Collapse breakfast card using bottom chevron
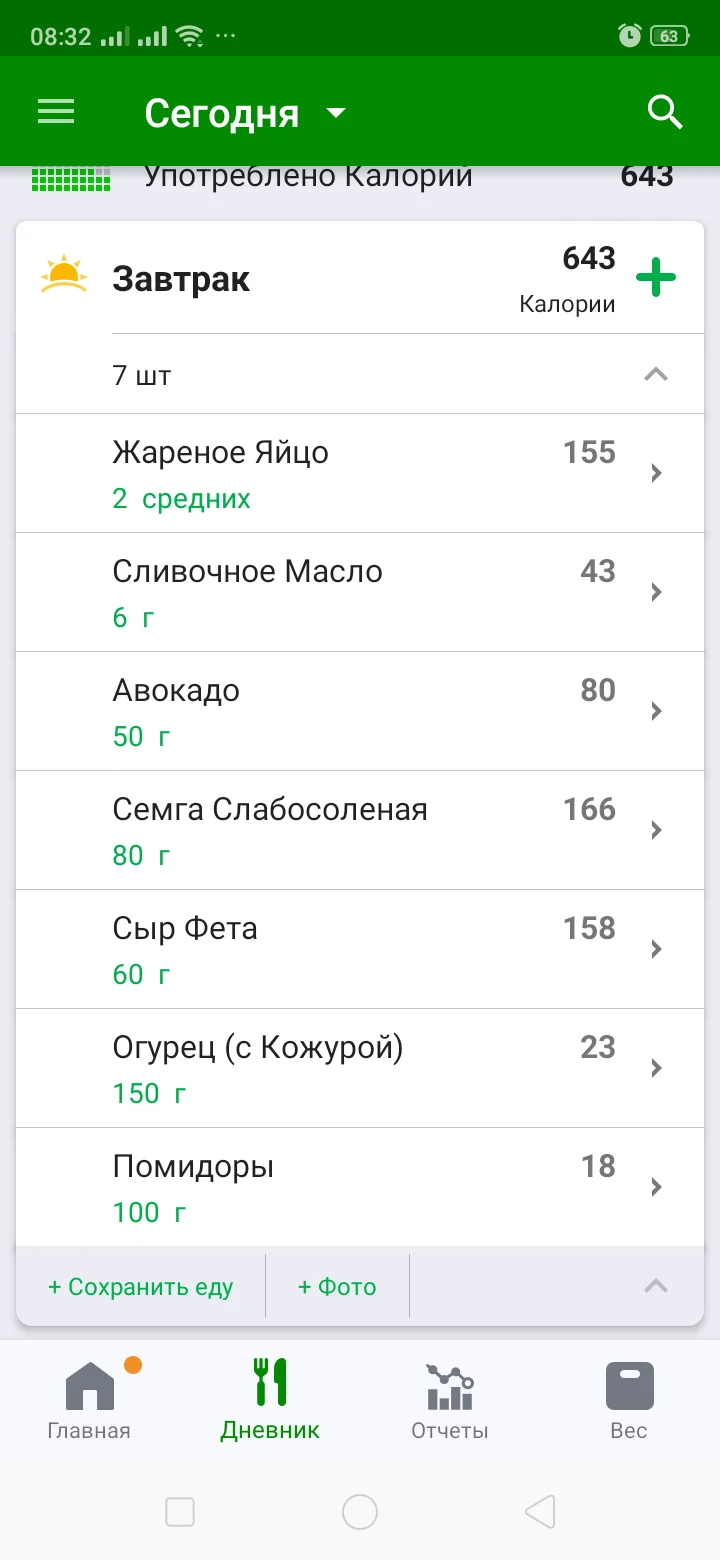This screenshot has height=1560, width=720. 655,1286
